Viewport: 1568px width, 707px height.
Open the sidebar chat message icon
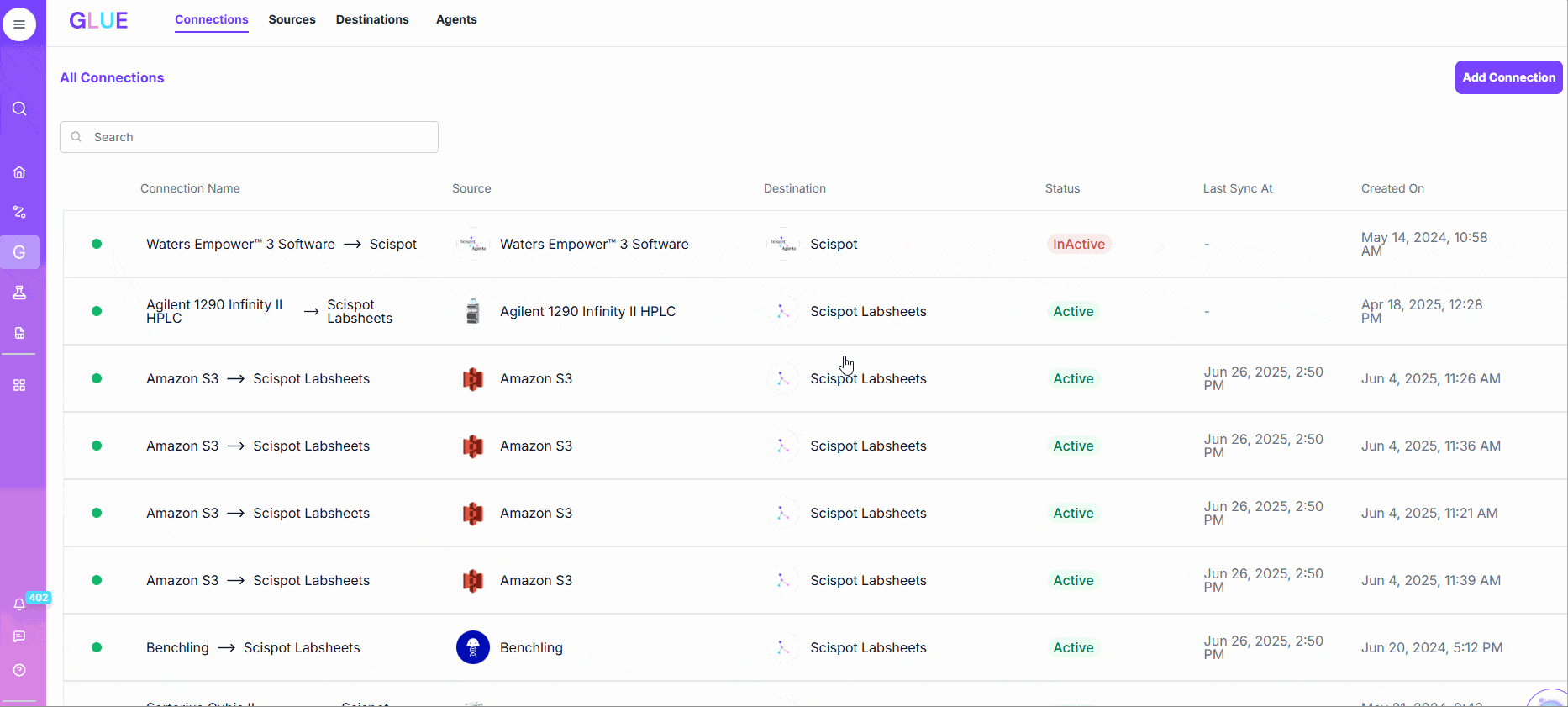(19, 636)
